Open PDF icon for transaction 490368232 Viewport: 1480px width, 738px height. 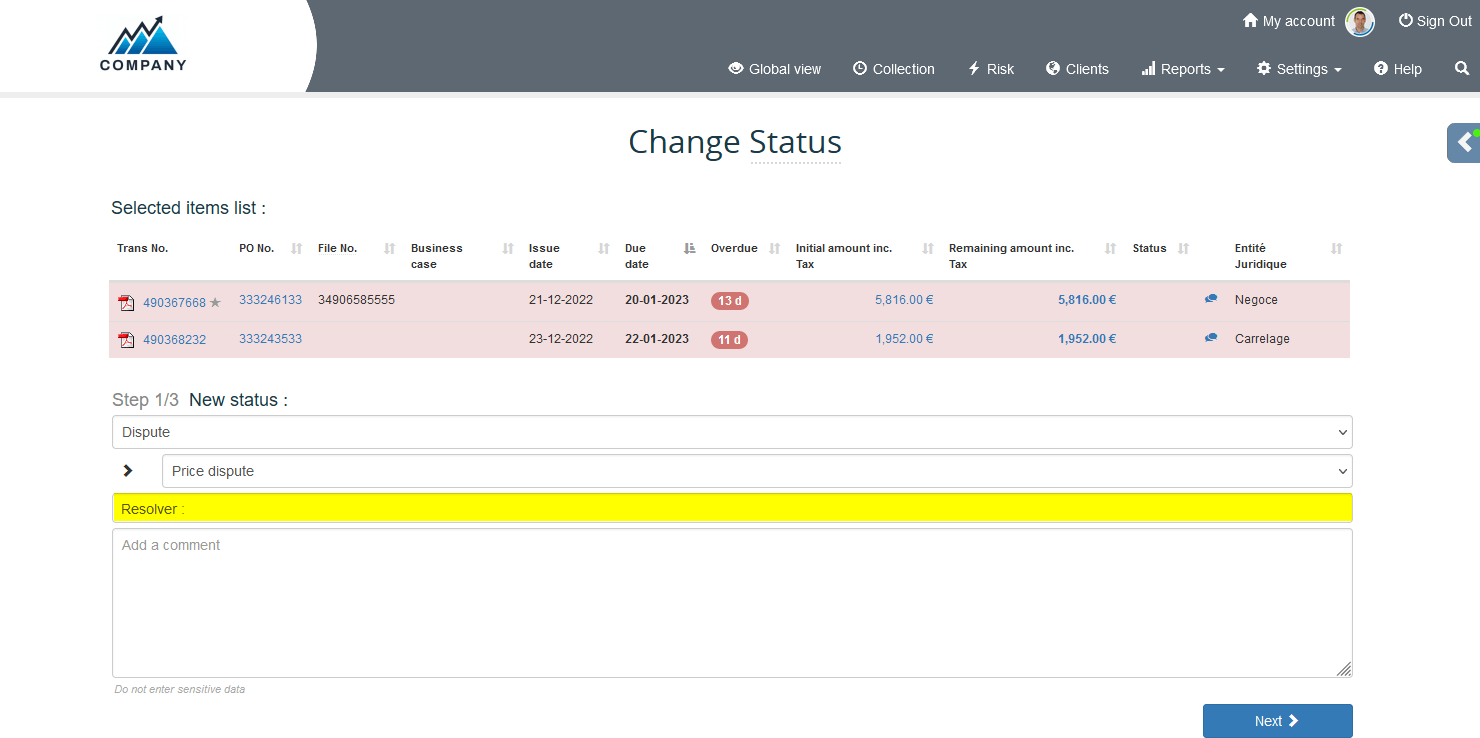(126, 340)
